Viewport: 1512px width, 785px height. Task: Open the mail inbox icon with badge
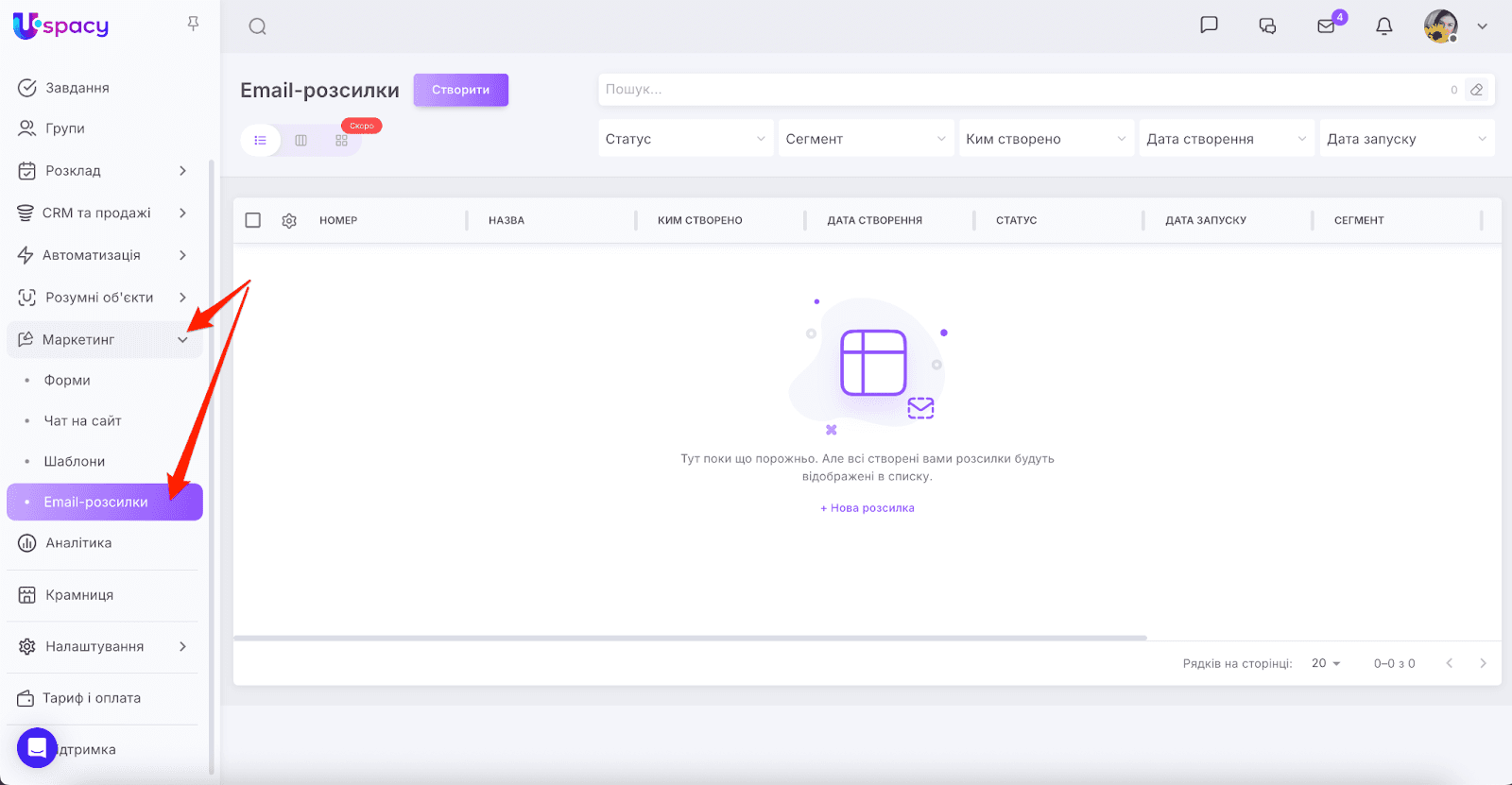point(1327,26)
